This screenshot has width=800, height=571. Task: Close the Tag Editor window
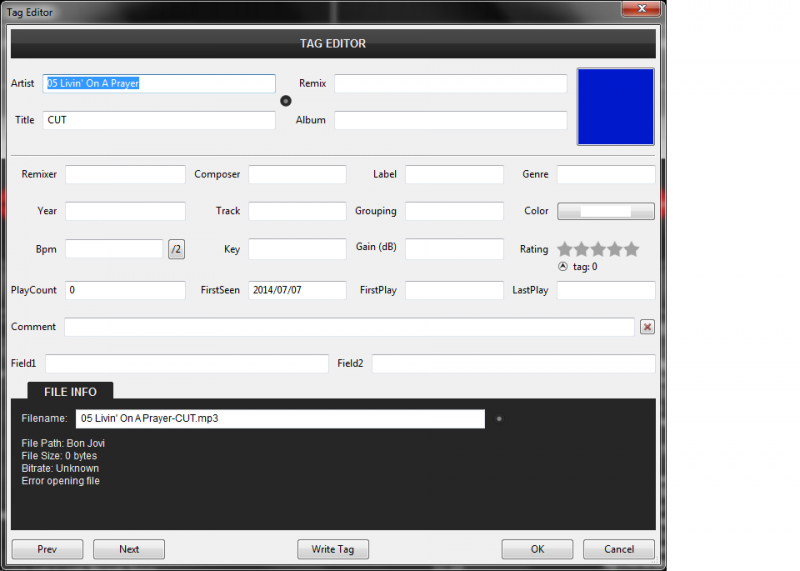tap(641, 9)
